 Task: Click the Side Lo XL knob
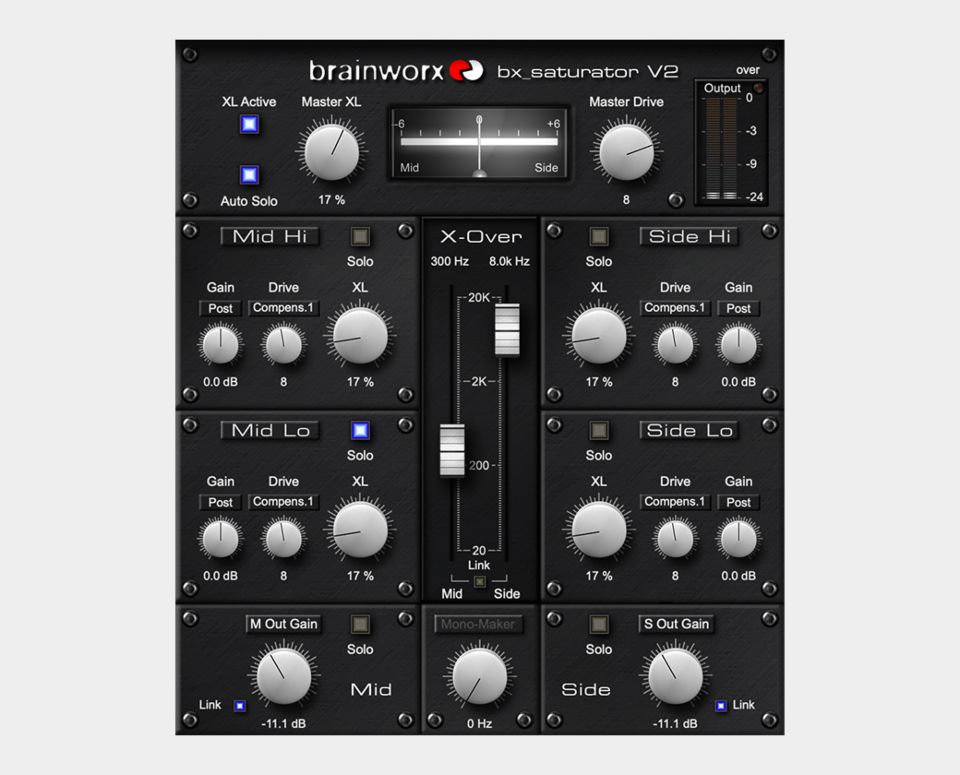(x=599, y=529)
